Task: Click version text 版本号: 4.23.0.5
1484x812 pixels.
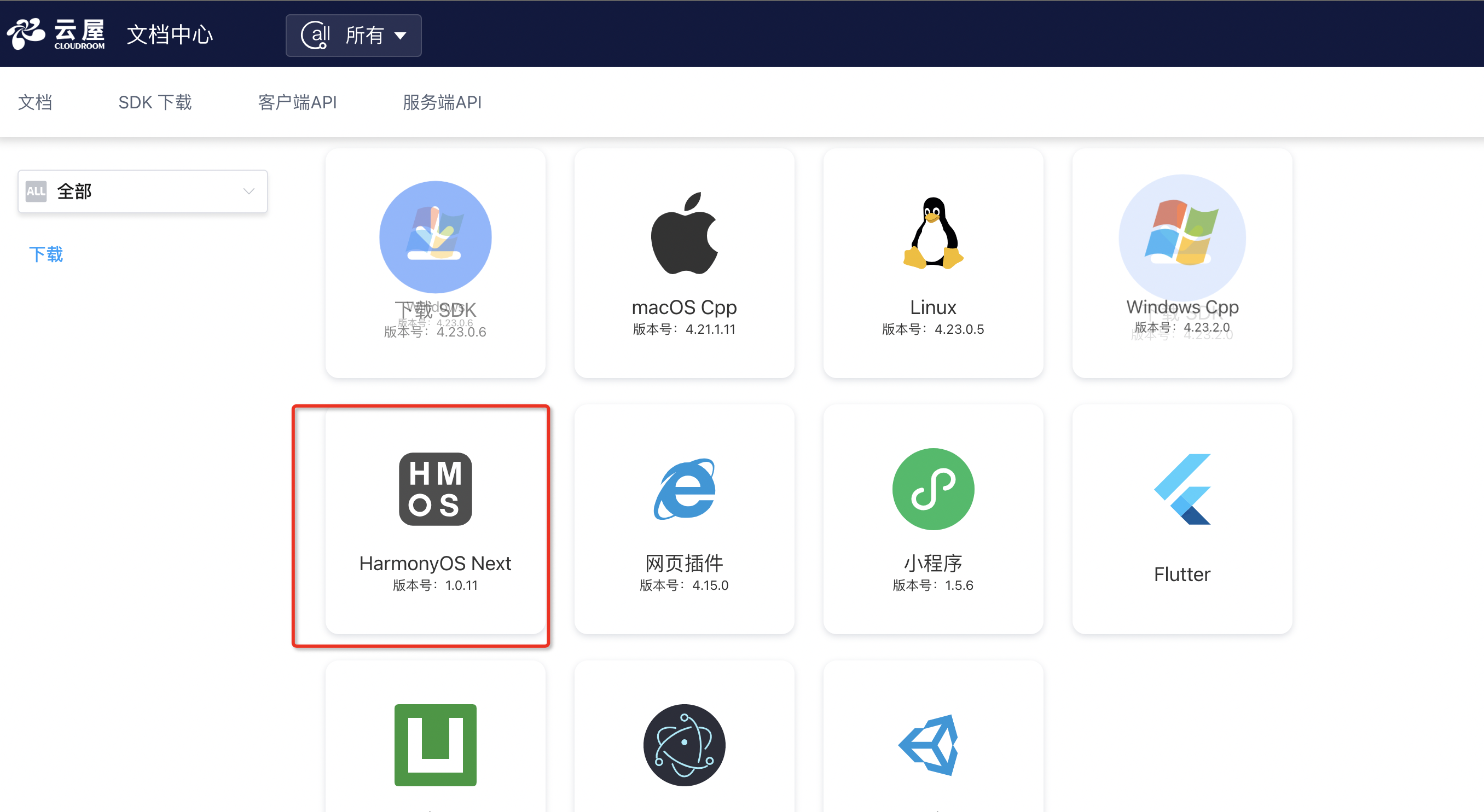Action: (934, 329)
